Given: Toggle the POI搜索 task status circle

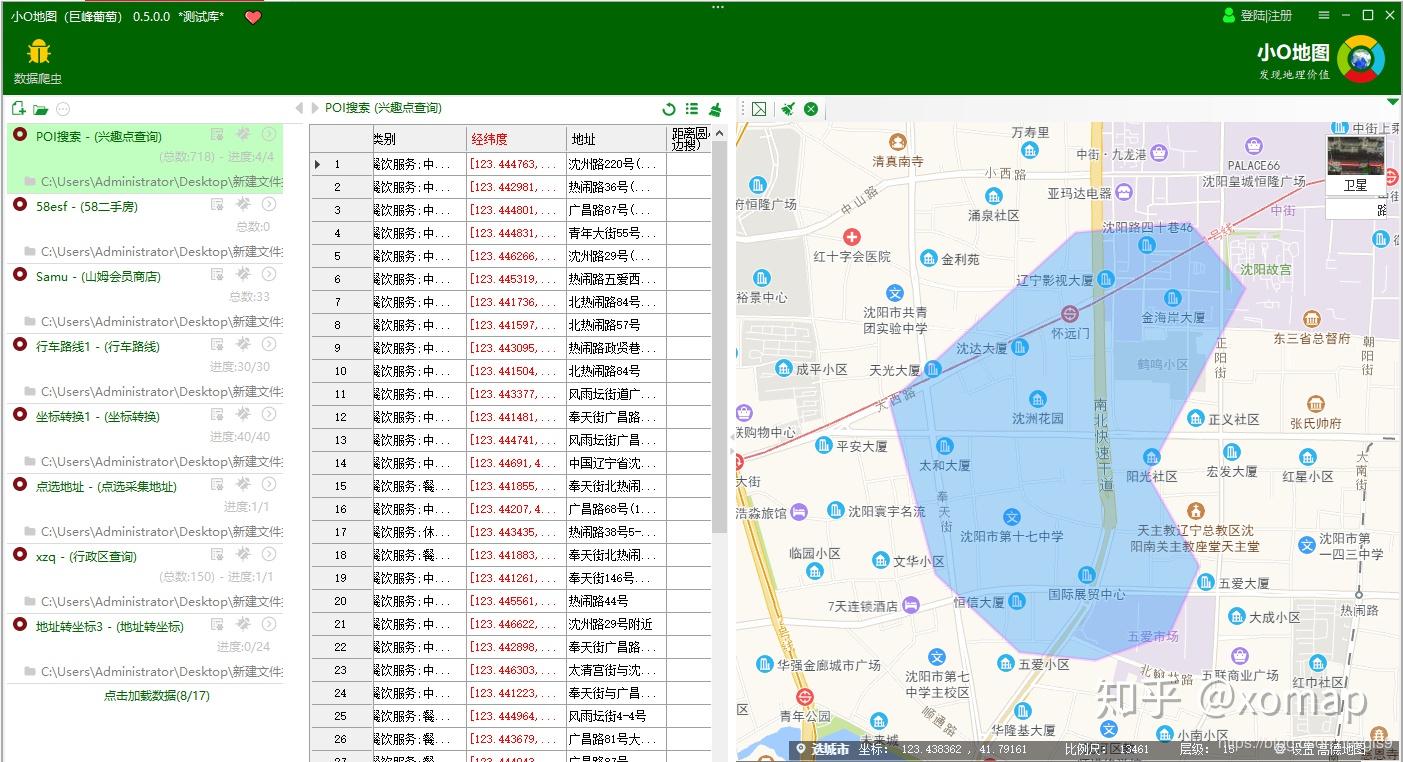Looking at the screenshot, I should click(19, 134).
